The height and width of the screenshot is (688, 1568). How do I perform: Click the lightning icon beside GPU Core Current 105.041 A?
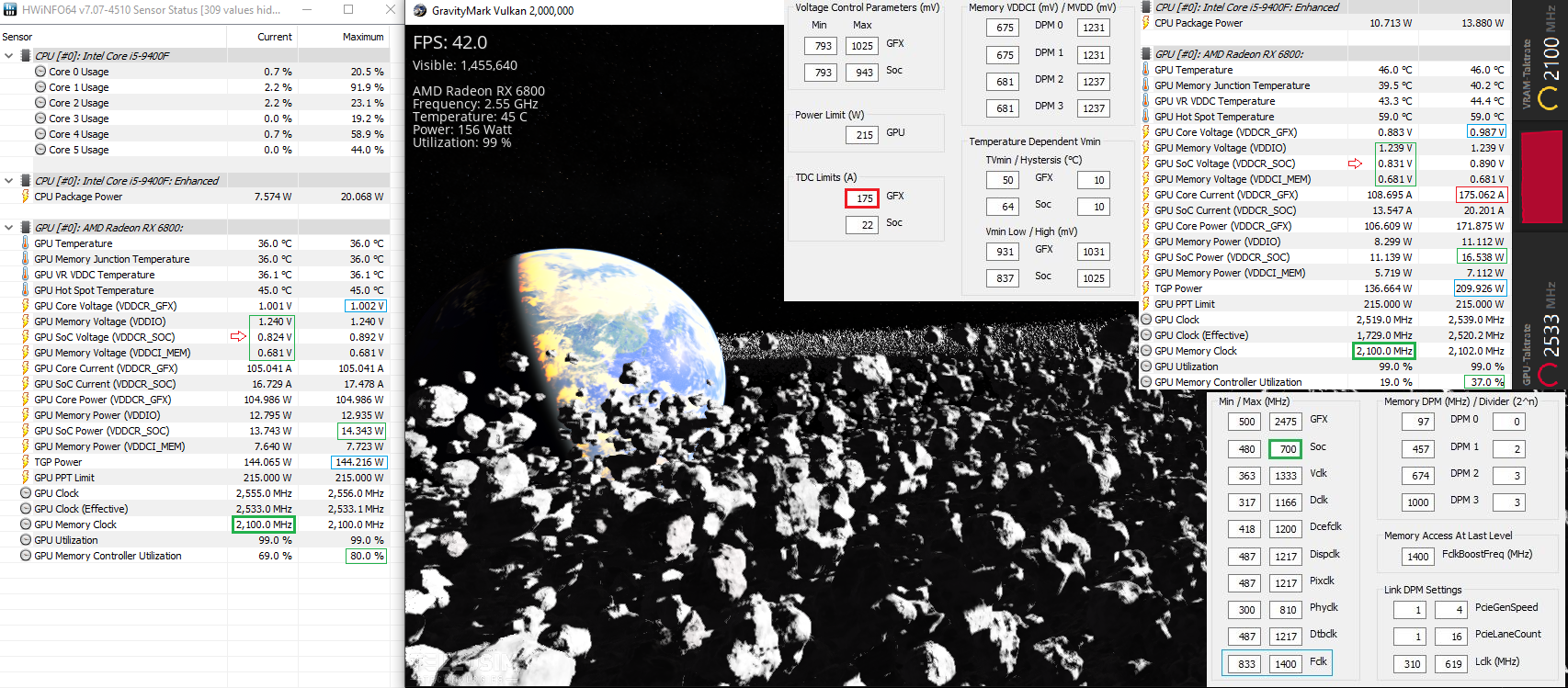[x=26, y=368]
